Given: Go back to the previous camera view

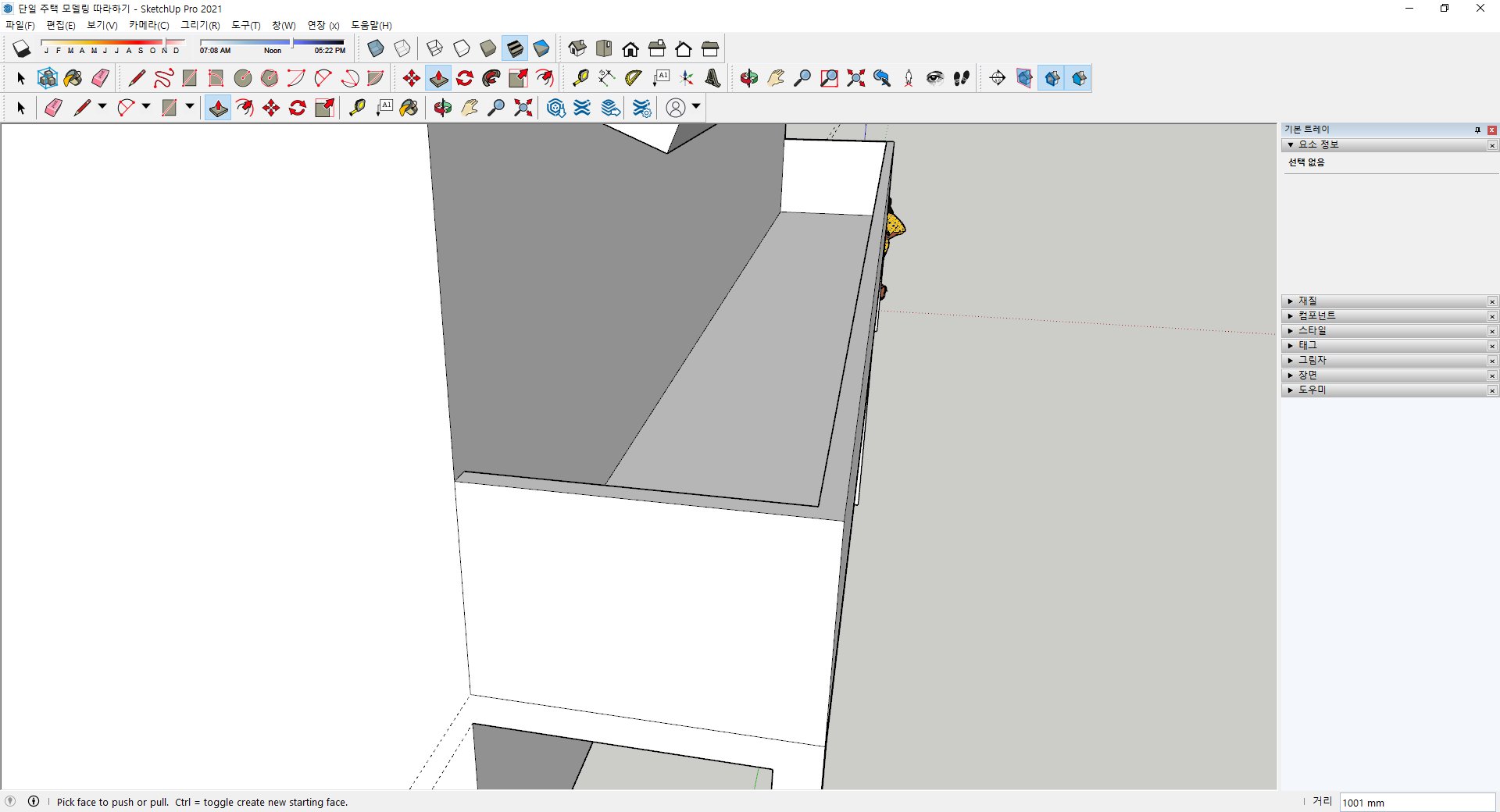Looking at the screenshot, I should tap(882, 78).
